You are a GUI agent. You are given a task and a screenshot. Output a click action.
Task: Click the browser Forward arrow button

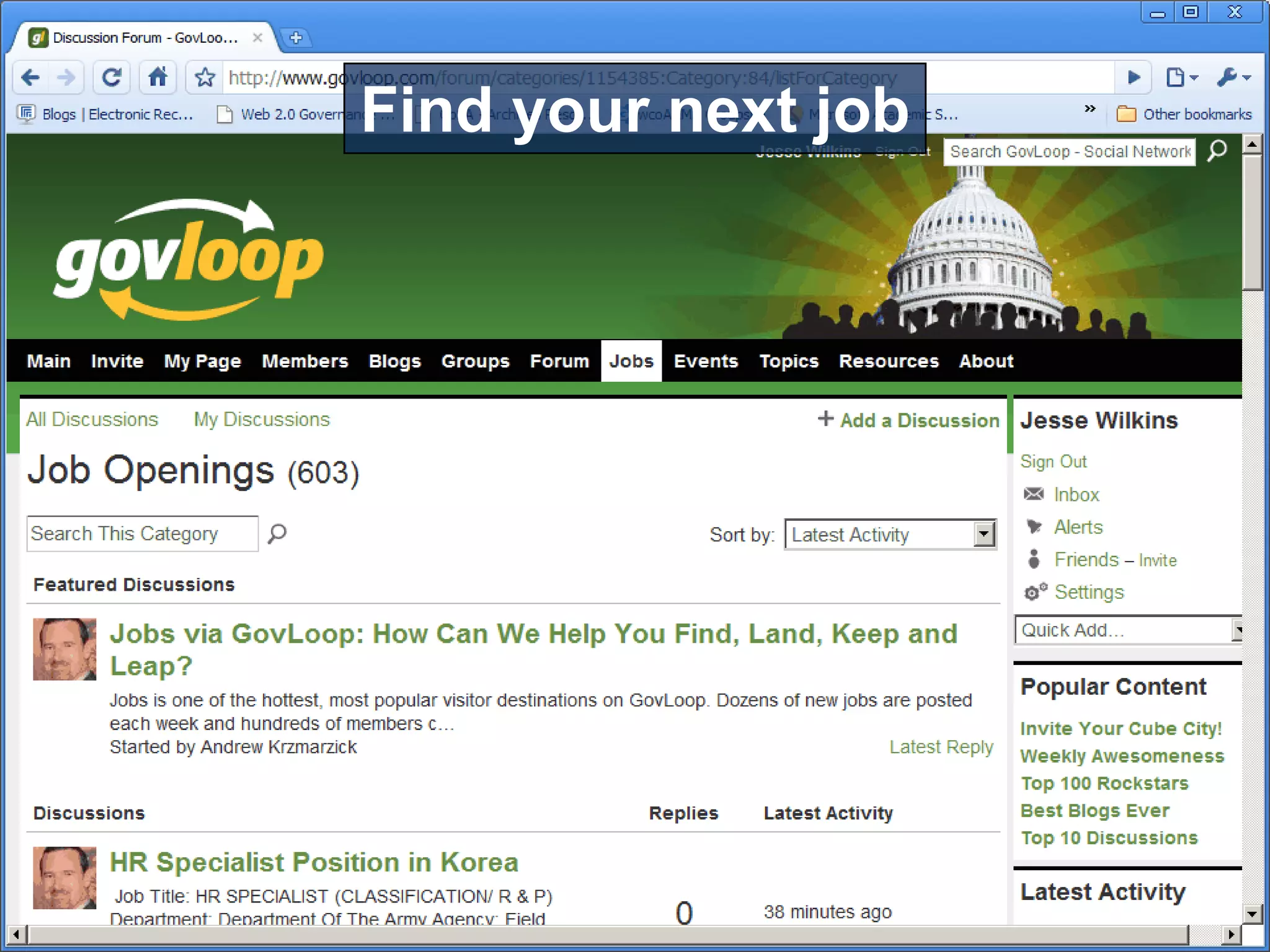tap(66, 77)
